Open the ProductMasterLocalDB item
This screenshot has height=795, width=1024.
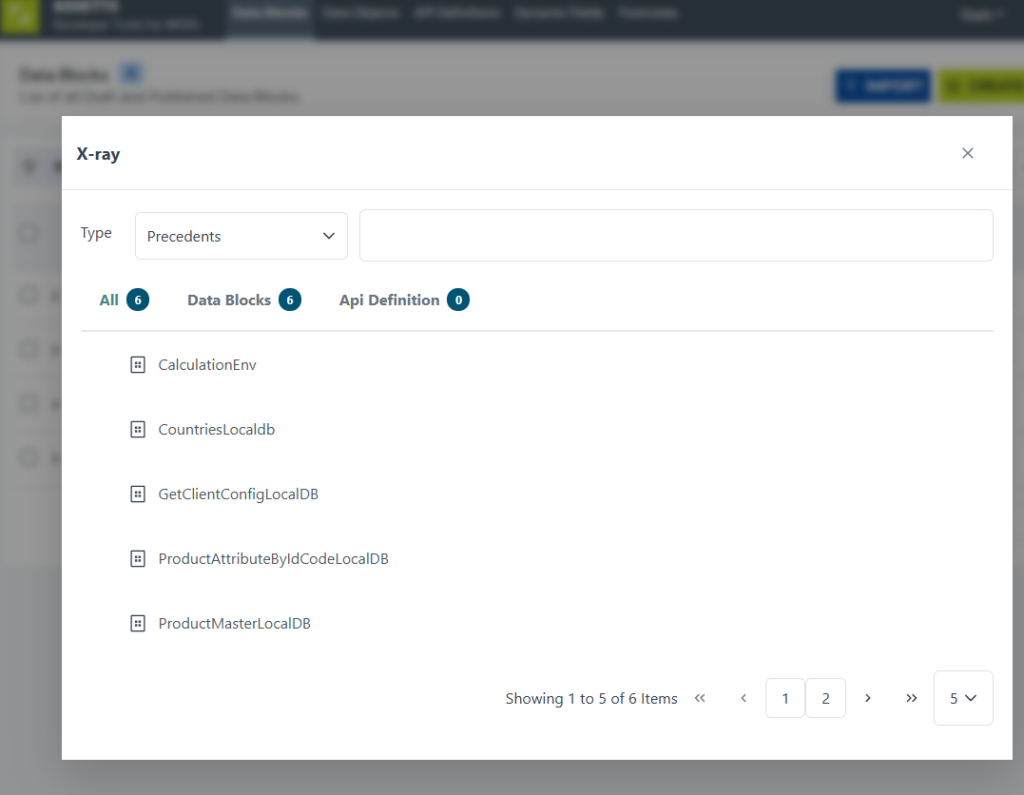pos(234,623)
